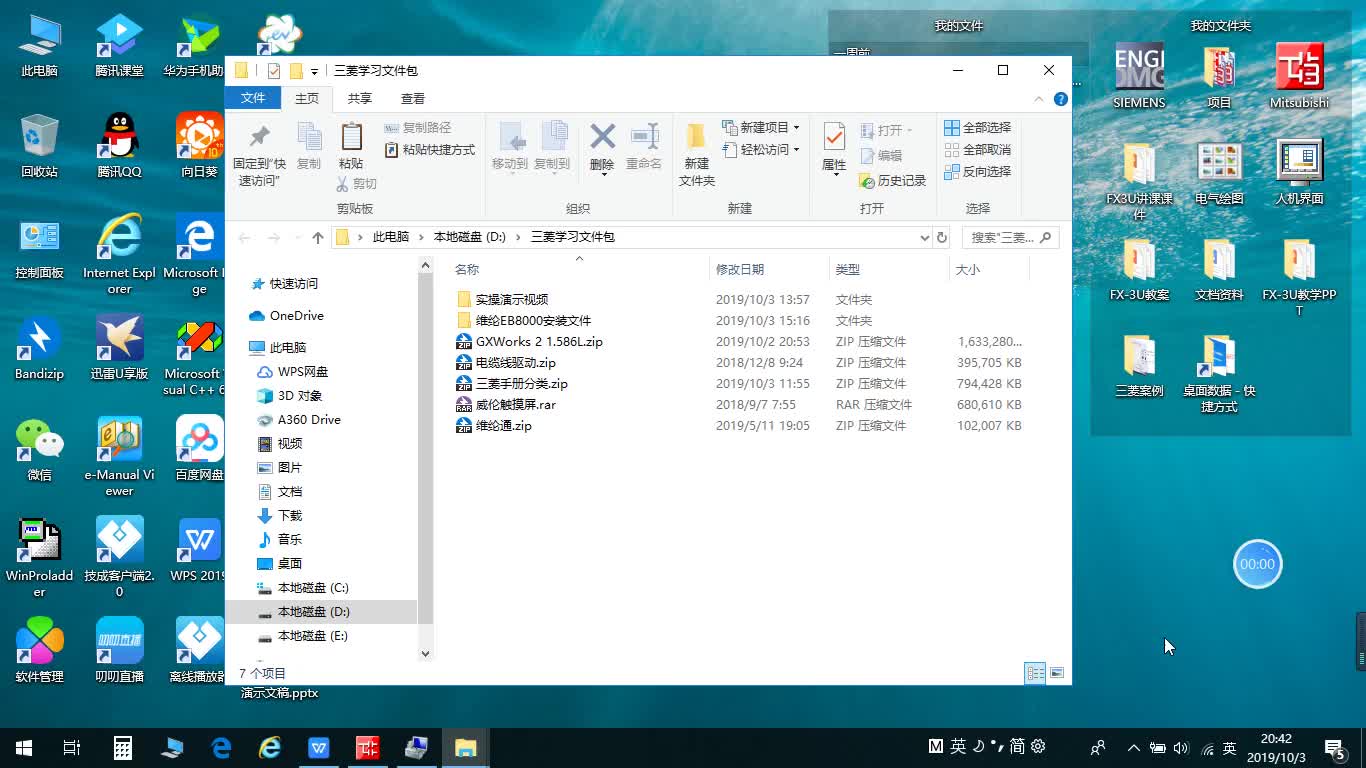Click the search box for 三菱学习文件包
This screenshot has height=768, width=1366.
[1010, 238]
